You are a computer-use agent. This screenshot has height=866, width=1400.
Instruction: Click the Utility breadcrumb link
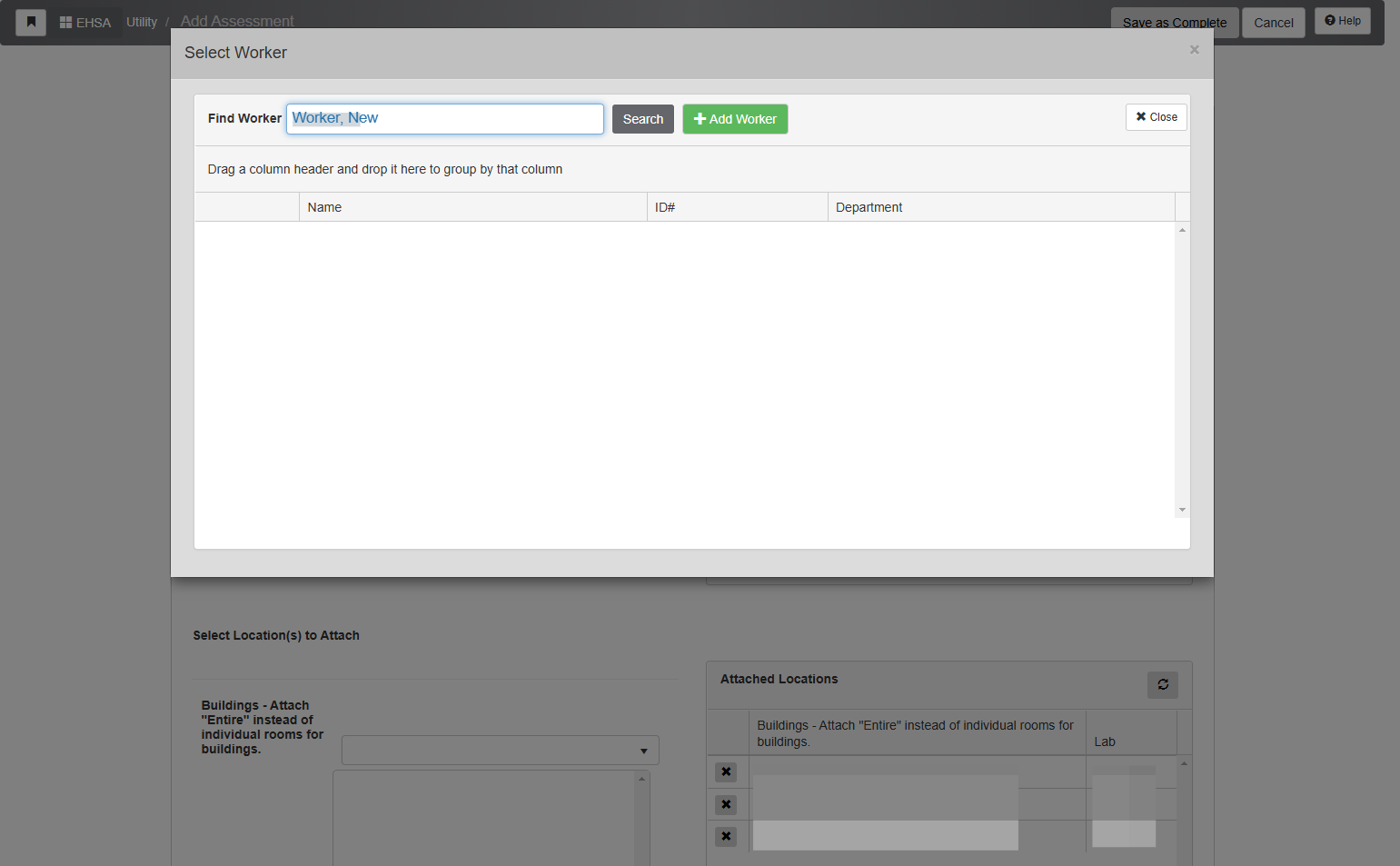(x=142, y=22)
